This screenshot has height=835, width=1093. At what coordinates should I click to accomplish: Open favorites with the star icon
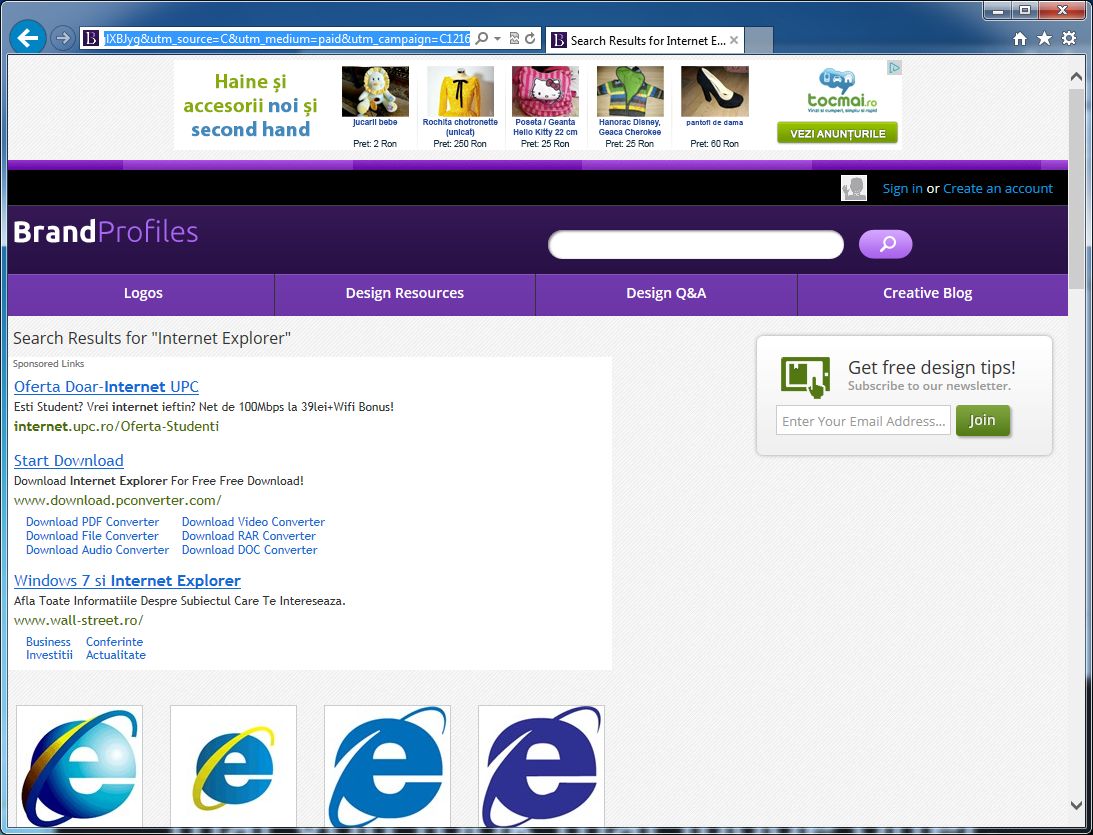(x=1044, y=38)
